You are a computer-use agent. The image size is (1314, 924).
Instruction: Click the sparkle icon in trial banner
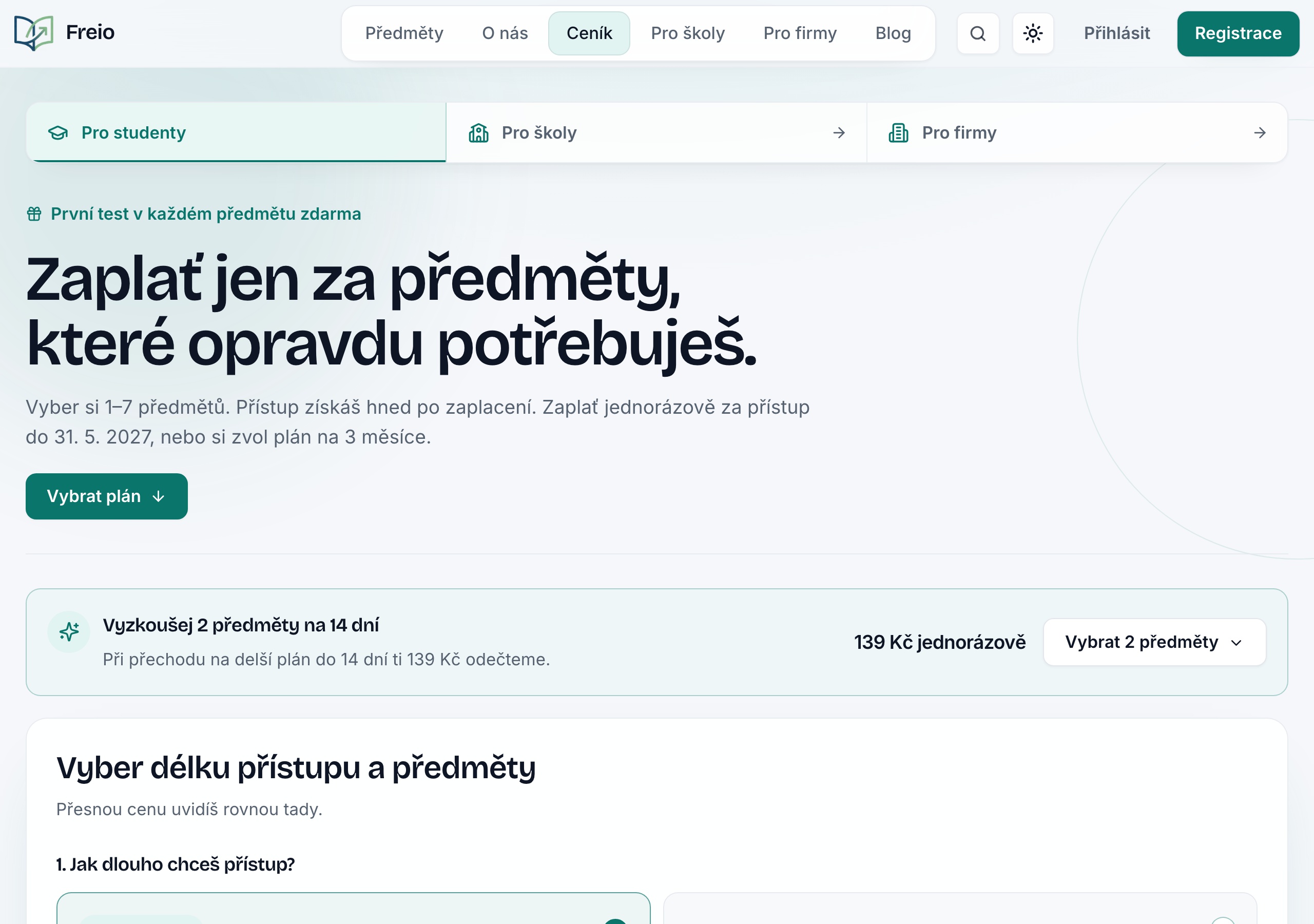point(69,632)
